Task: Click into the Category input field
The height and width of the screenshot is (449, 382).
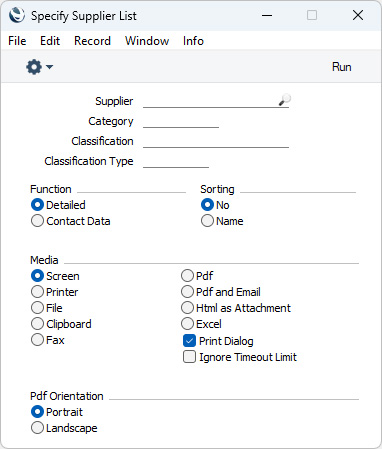Action: click(x=181, y=121)
